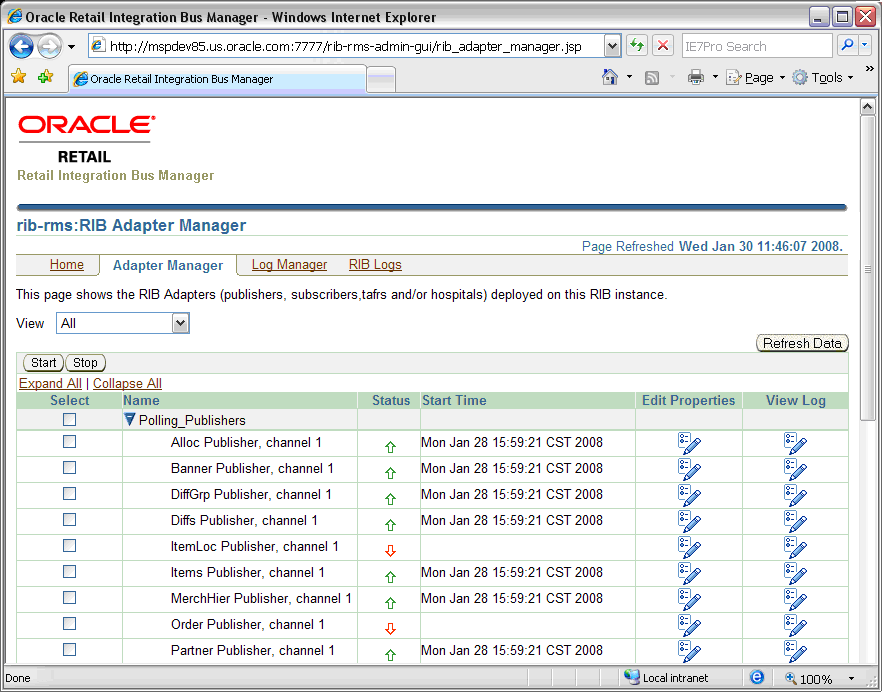Select the Adapter Manager tab

tap(168, 265)
